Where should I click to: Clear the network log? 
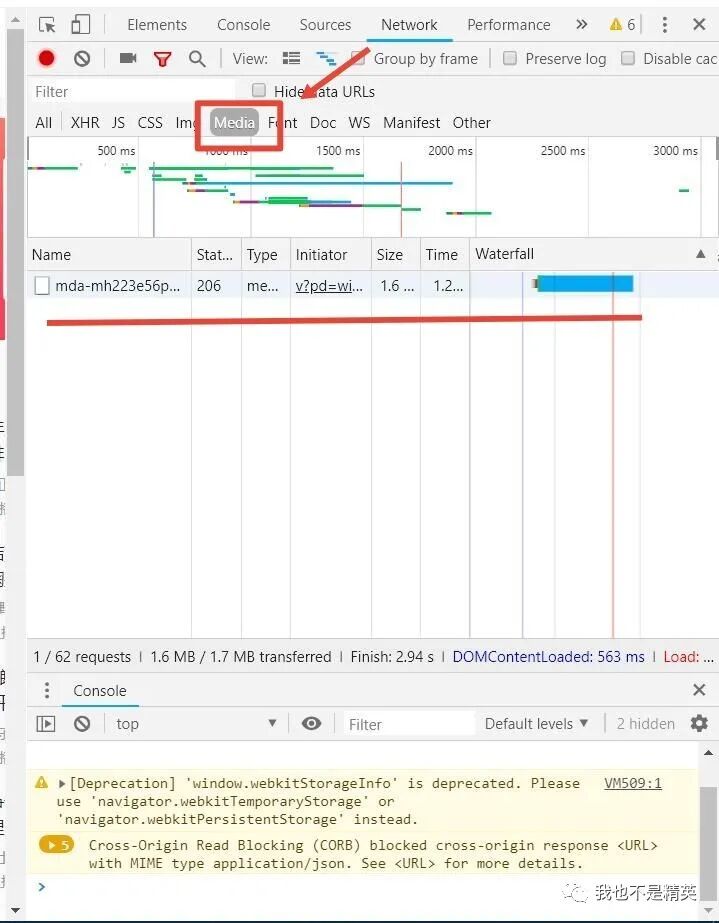pos(82,58)
